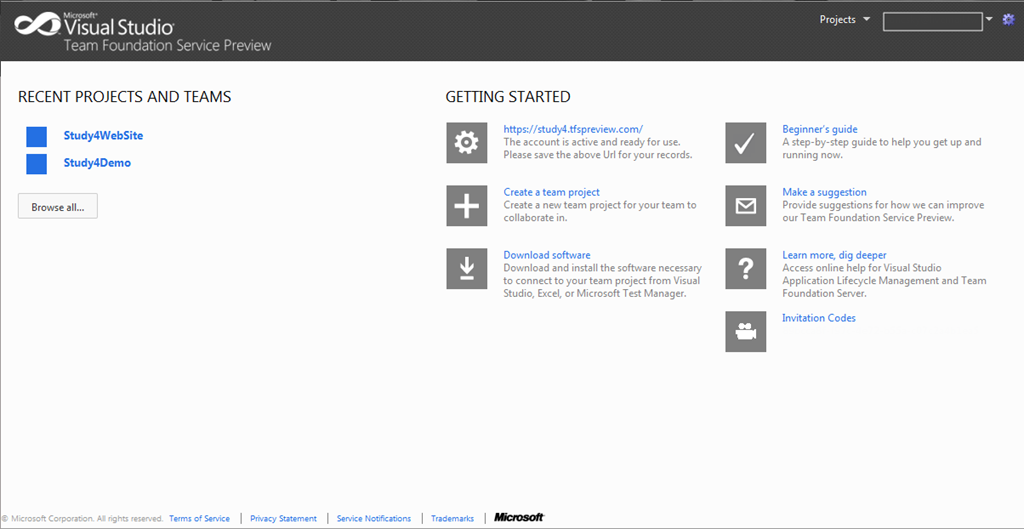
Task: Click the blue square icon next to Study4Demo
Action: click(x=37, y=164)
